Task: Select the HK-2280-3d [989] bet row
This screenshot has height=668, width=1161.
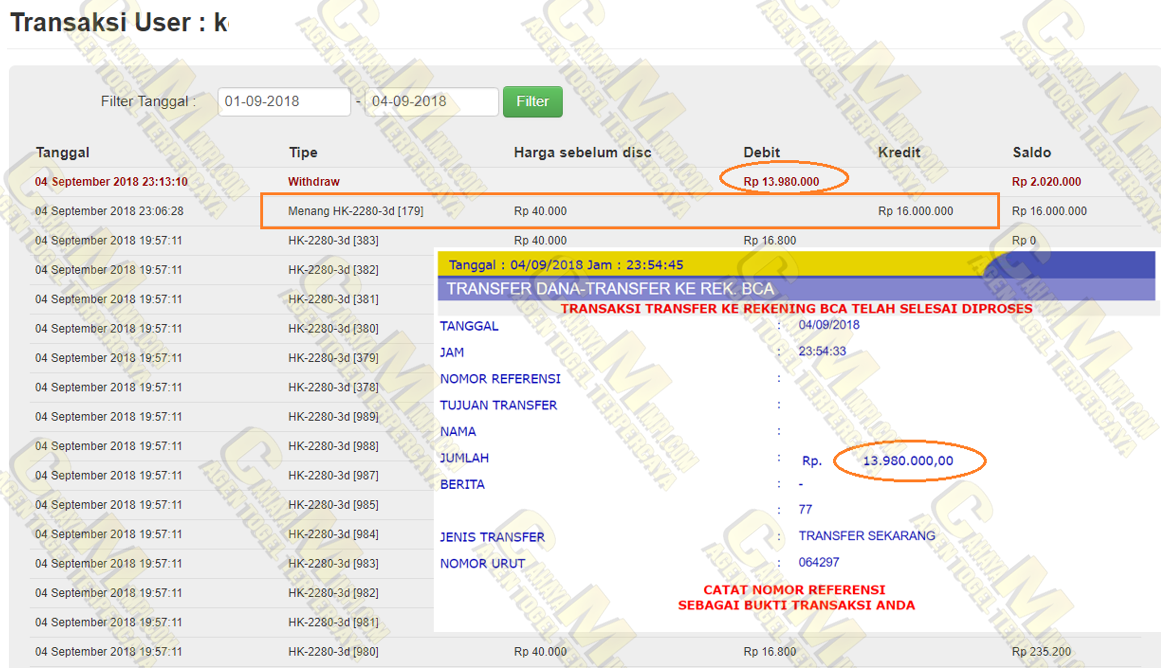Action: [333, 417]
